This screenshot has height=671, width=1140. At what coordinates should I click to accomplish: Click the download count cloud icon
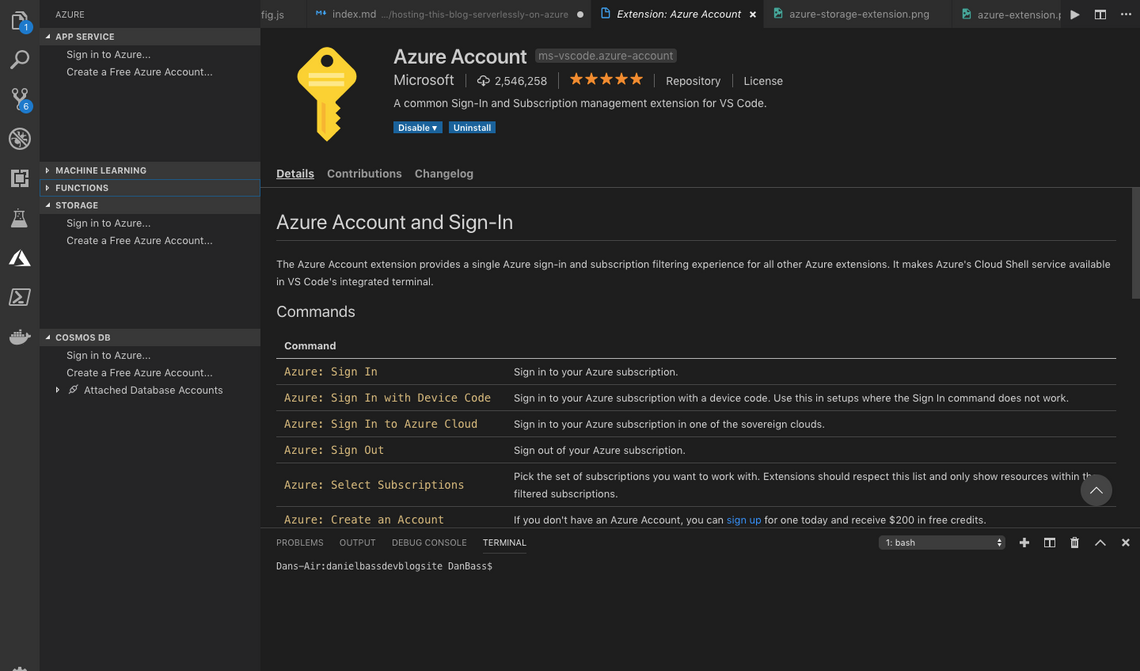(x=483, y=81)
